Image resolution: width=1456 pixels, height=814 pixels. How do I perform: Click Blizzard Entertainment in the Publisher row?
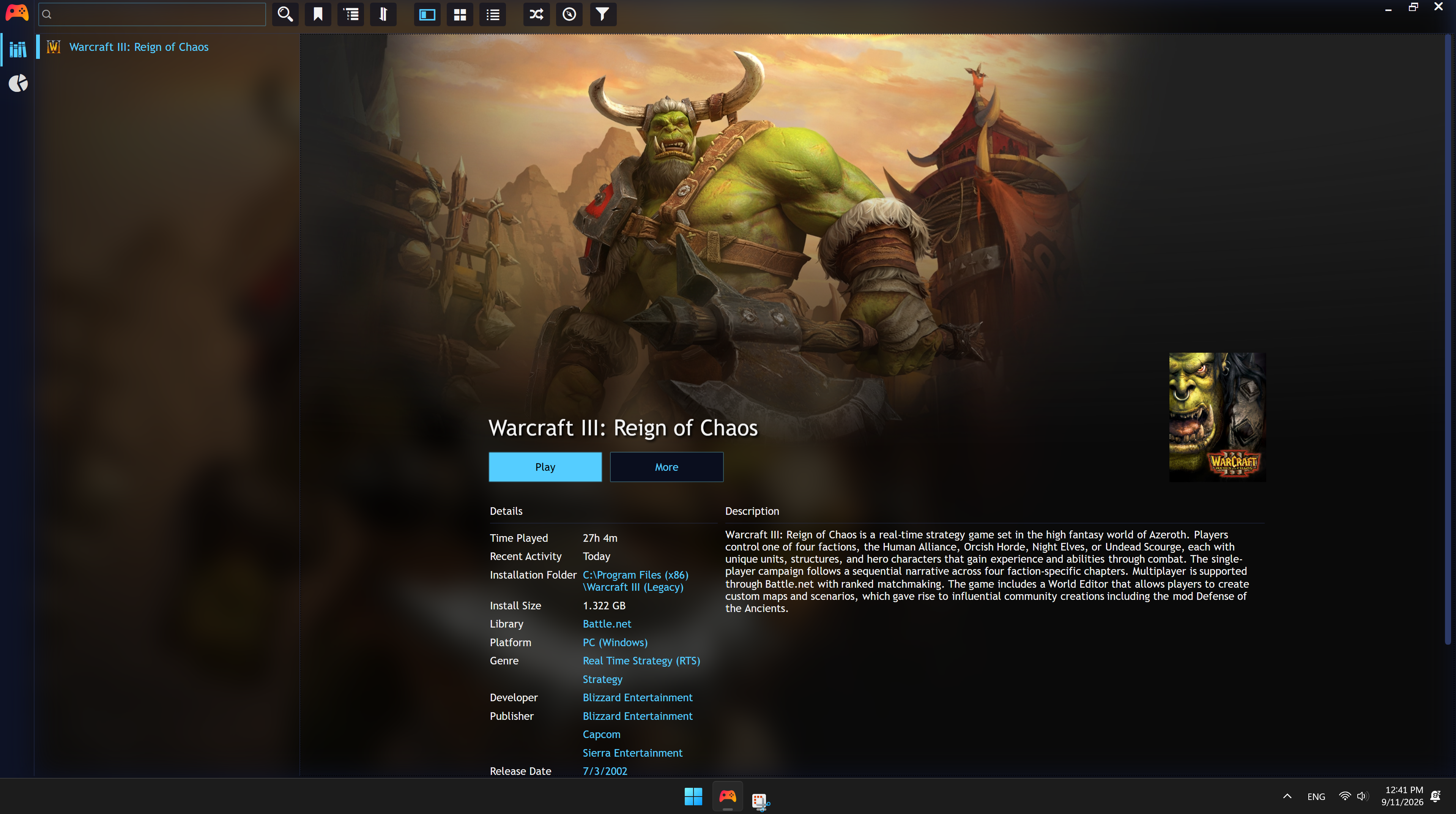pos(638,716)
